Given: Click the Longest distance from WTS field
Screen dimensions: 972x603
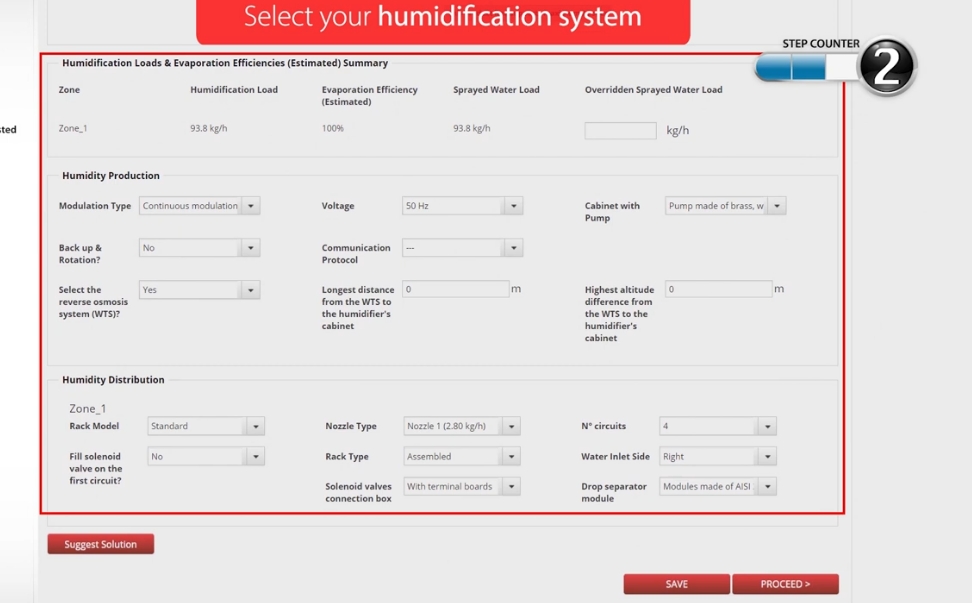Looking at the screenshot, I should coord(456,289).
